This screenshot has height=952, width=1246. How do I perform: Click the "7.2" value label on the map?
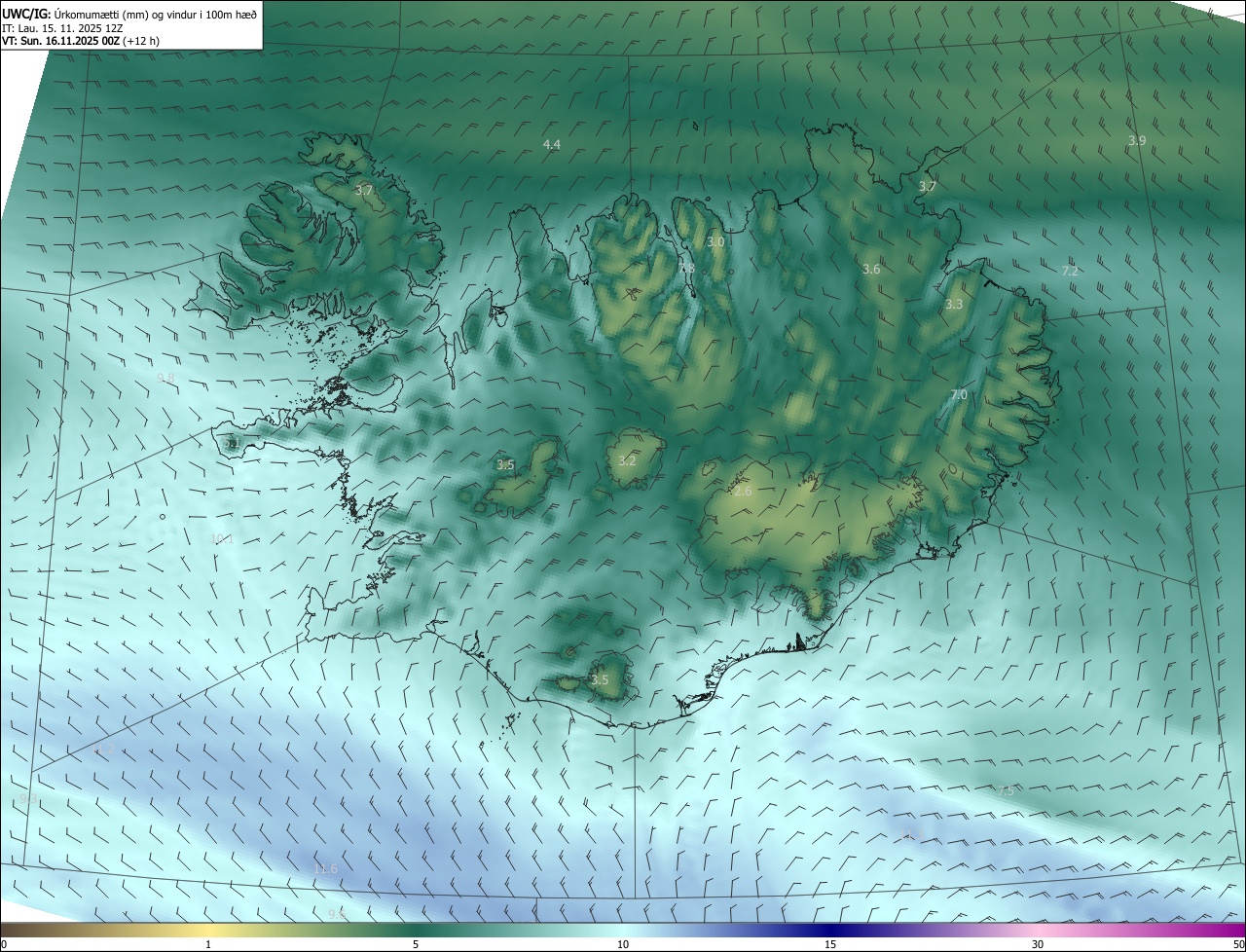(x=1070, y=272)
